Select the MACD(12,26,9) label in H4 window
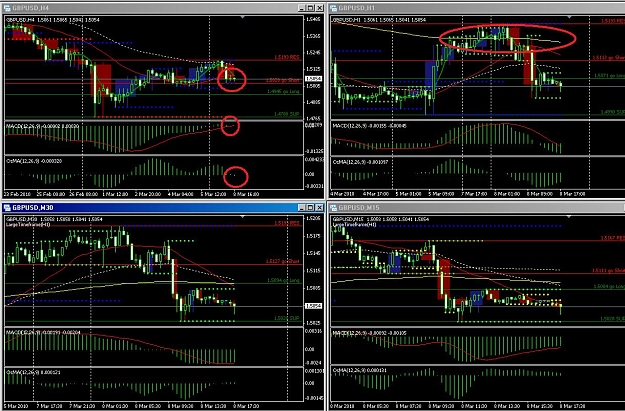Viewport: 625px width, 411px height. click(42, 126)
